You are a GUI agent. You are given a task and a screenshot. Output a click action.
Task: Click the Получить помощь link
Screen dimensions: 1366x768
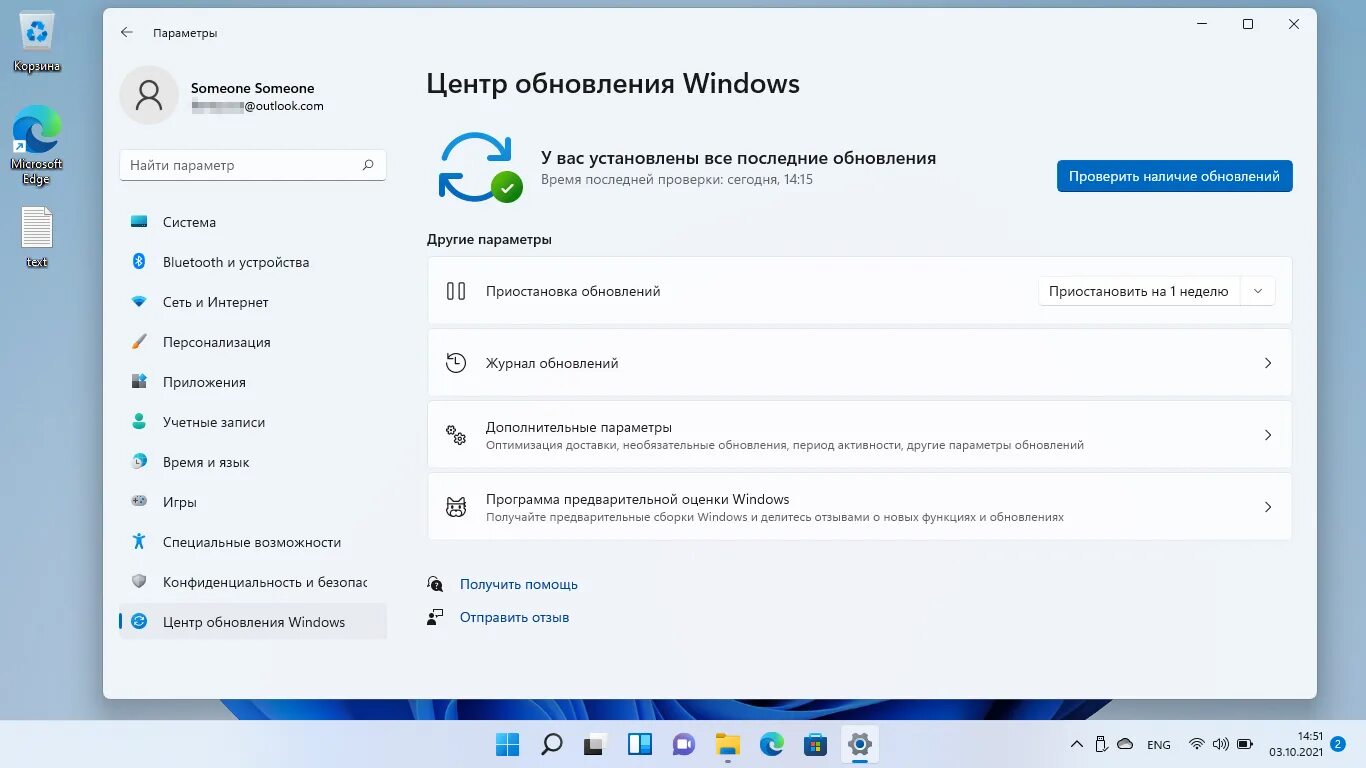[519, 584]
